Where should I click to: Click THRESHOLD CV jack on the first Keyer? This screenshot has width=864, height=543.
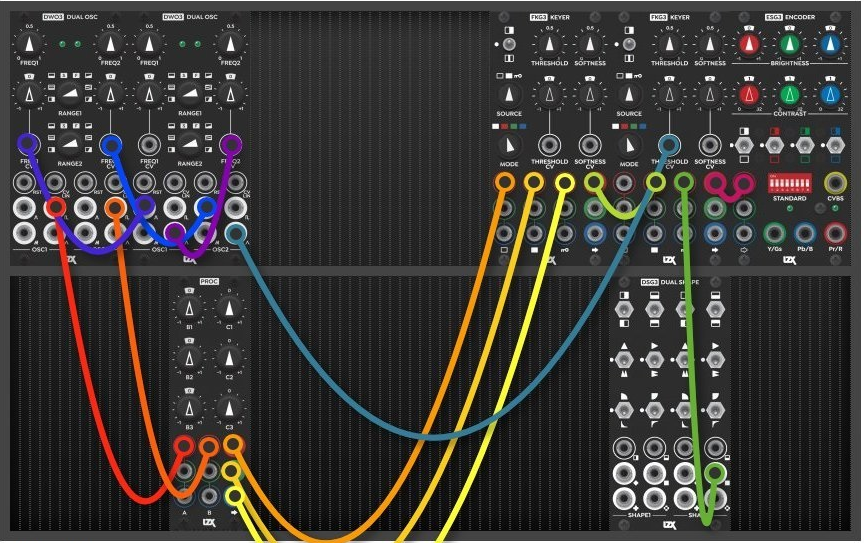(x=549, y=146)
